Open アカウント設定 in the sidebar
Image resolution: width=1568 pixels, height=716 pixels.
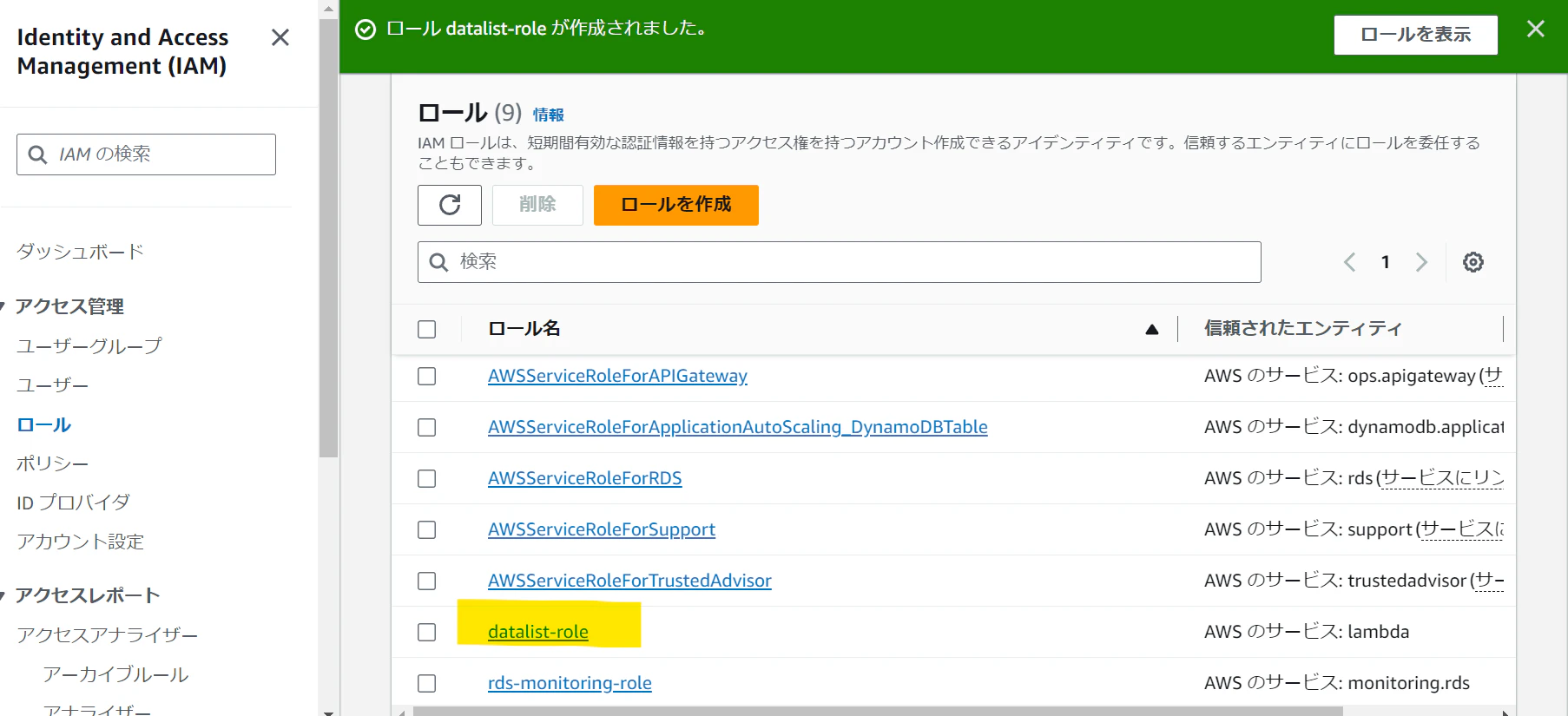point(80,542)
